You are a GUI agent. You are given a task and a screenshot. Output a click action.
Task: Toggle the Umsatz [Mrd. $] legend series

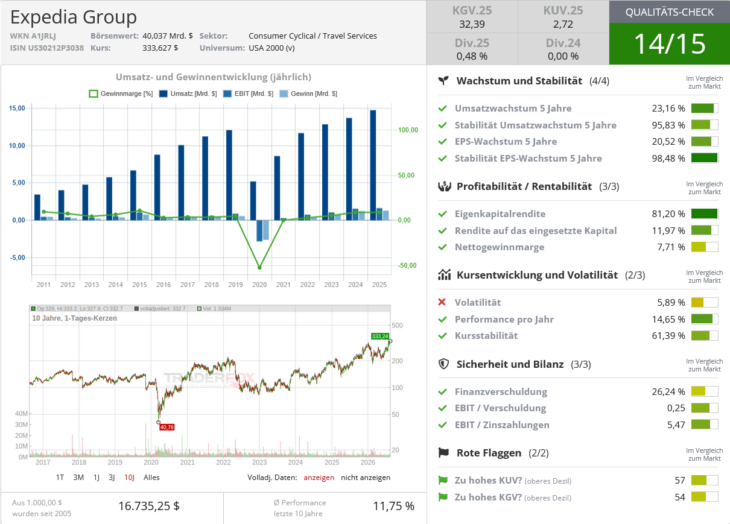tap(188, 94)
